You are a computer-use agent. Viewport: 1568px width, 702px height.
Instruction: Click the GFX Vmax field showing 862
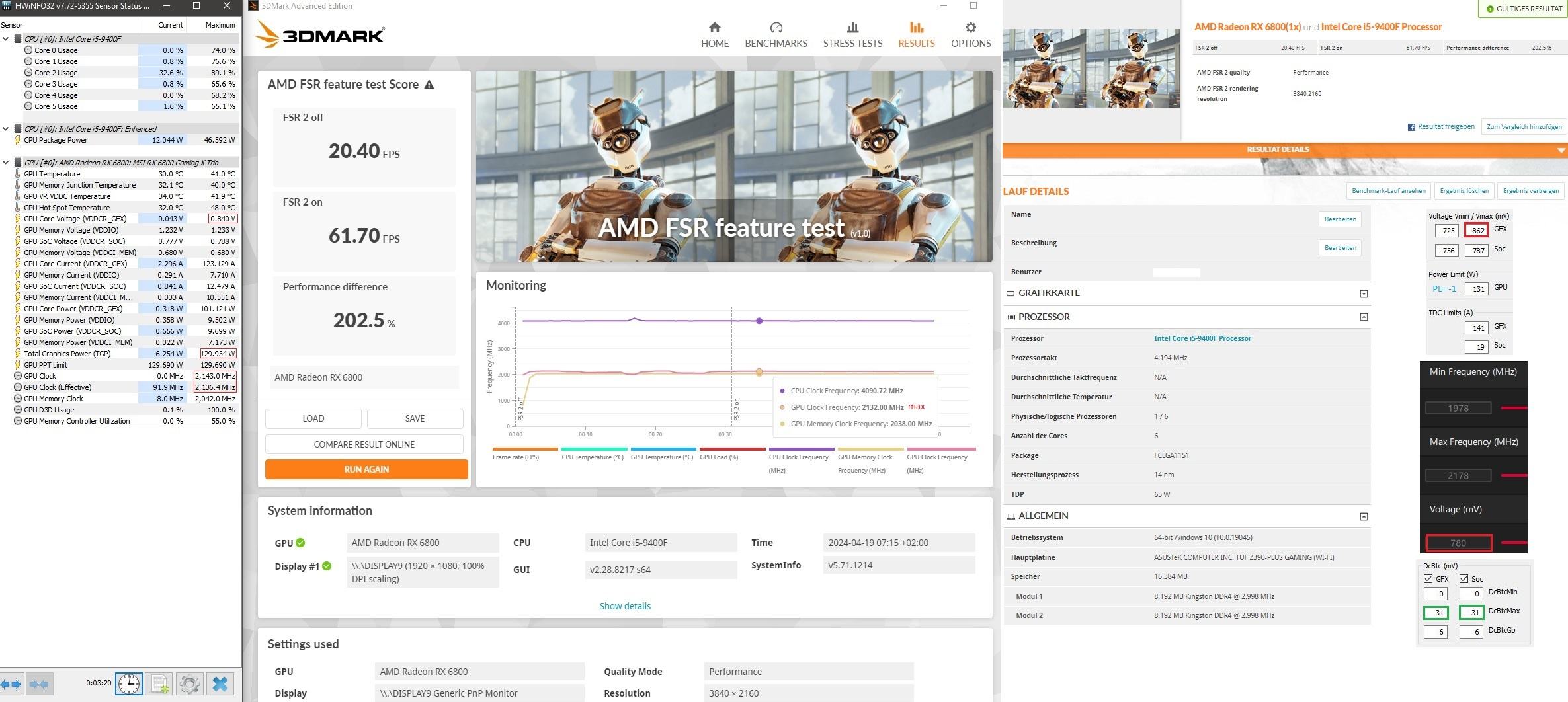[x=1476, y=231]
